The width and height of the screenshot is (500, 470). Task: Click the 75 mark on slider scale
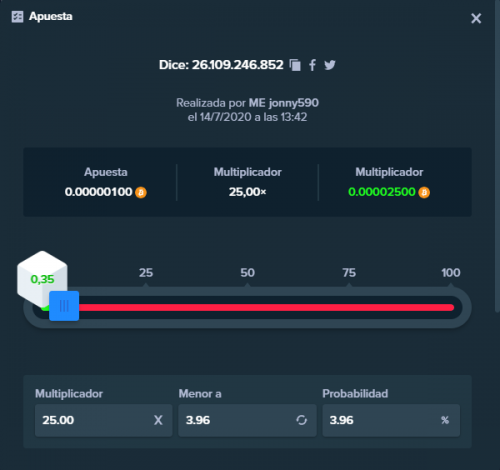point(349,273)
